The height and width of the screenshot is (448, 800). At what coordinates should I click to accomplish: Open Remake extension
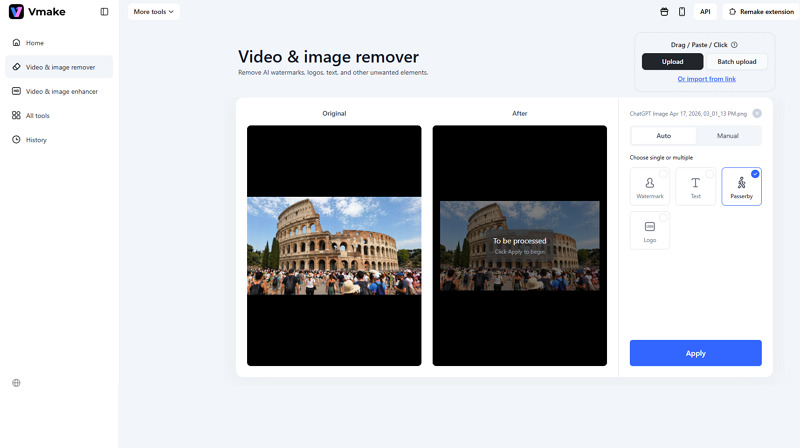point(759,12)
